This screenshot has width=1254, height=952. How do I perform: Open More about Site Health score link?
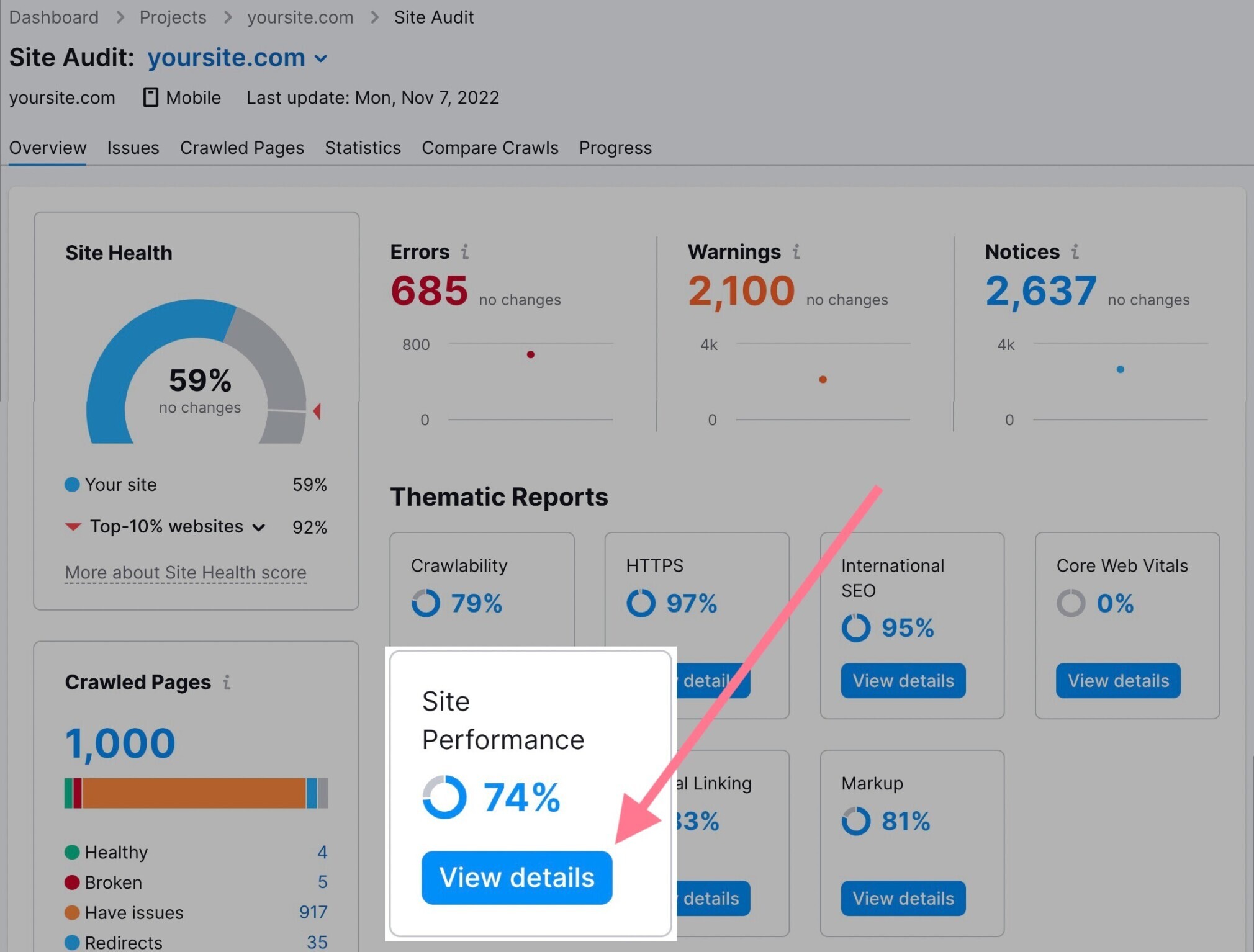pyautogui.click(x=185, y=572)
